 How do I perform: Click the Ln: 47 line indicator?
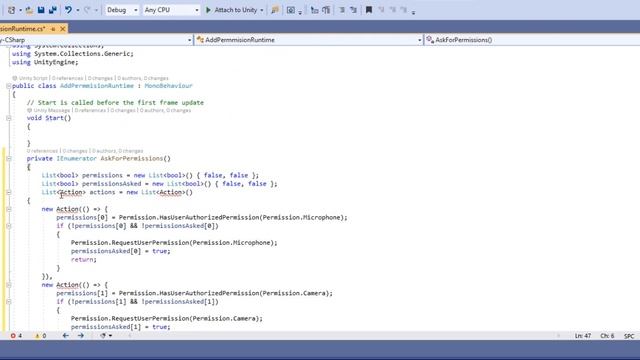point(582,336)
